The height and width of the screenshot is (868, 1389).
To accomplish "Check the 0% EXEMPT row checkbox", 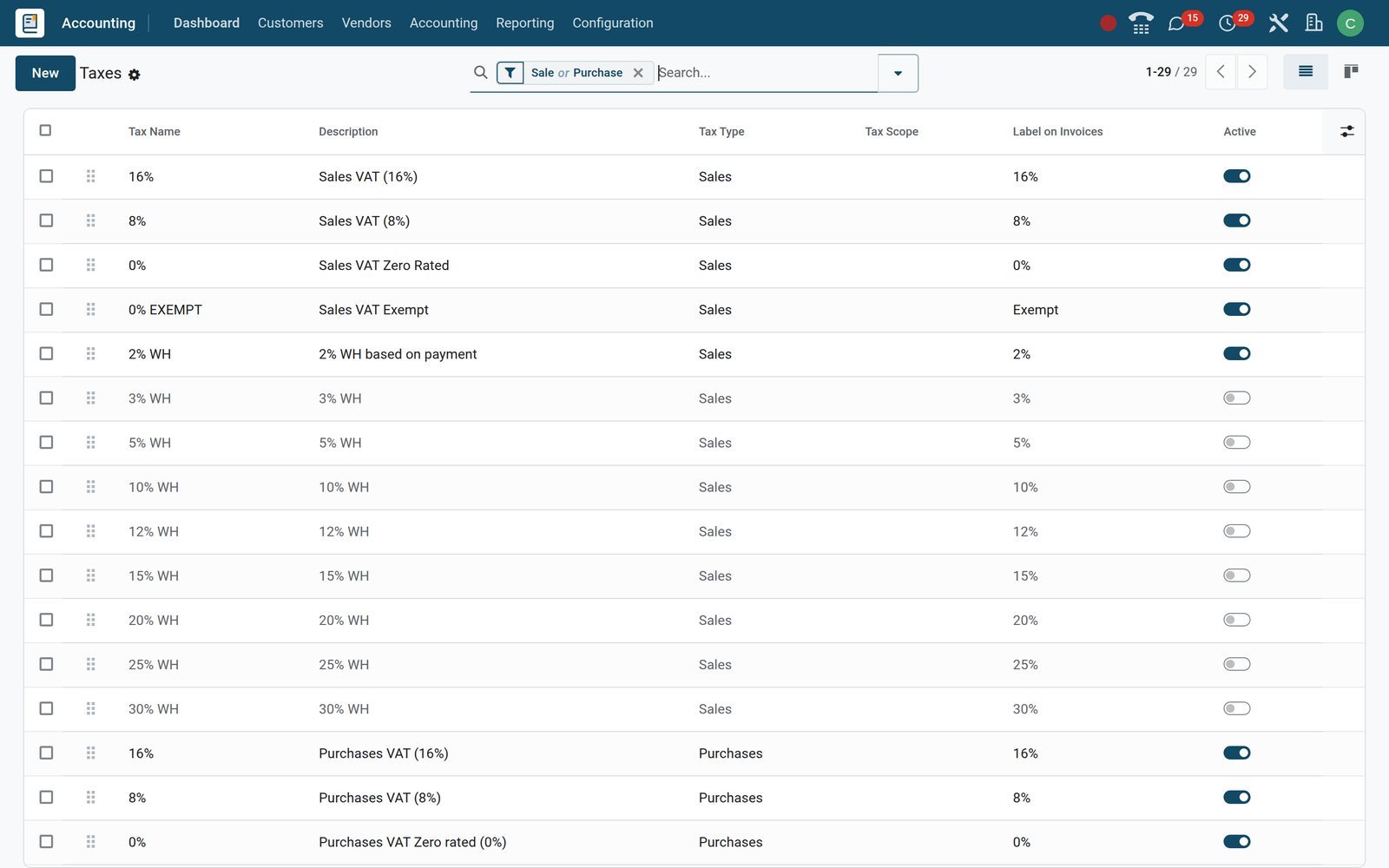I will point(46,309).
